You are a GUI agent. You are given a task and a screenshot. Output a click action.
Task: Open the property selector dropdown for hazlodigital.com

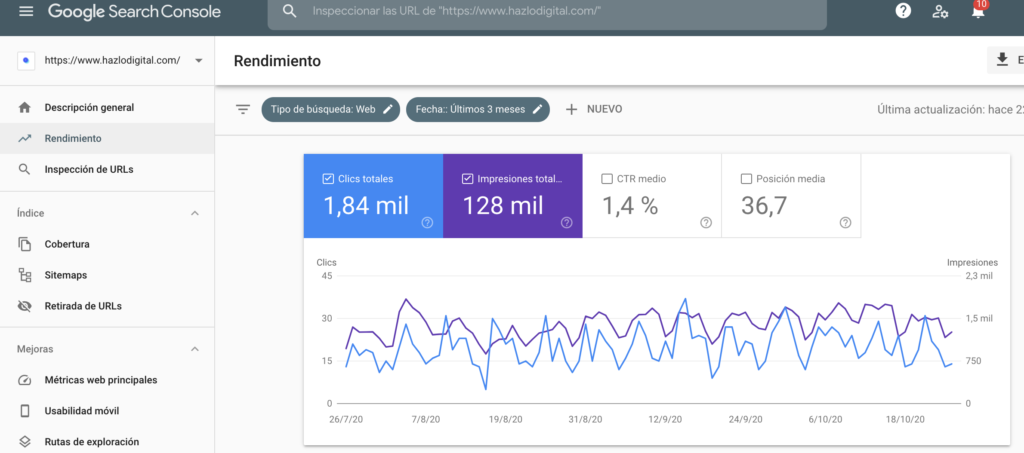click(198, 60)
